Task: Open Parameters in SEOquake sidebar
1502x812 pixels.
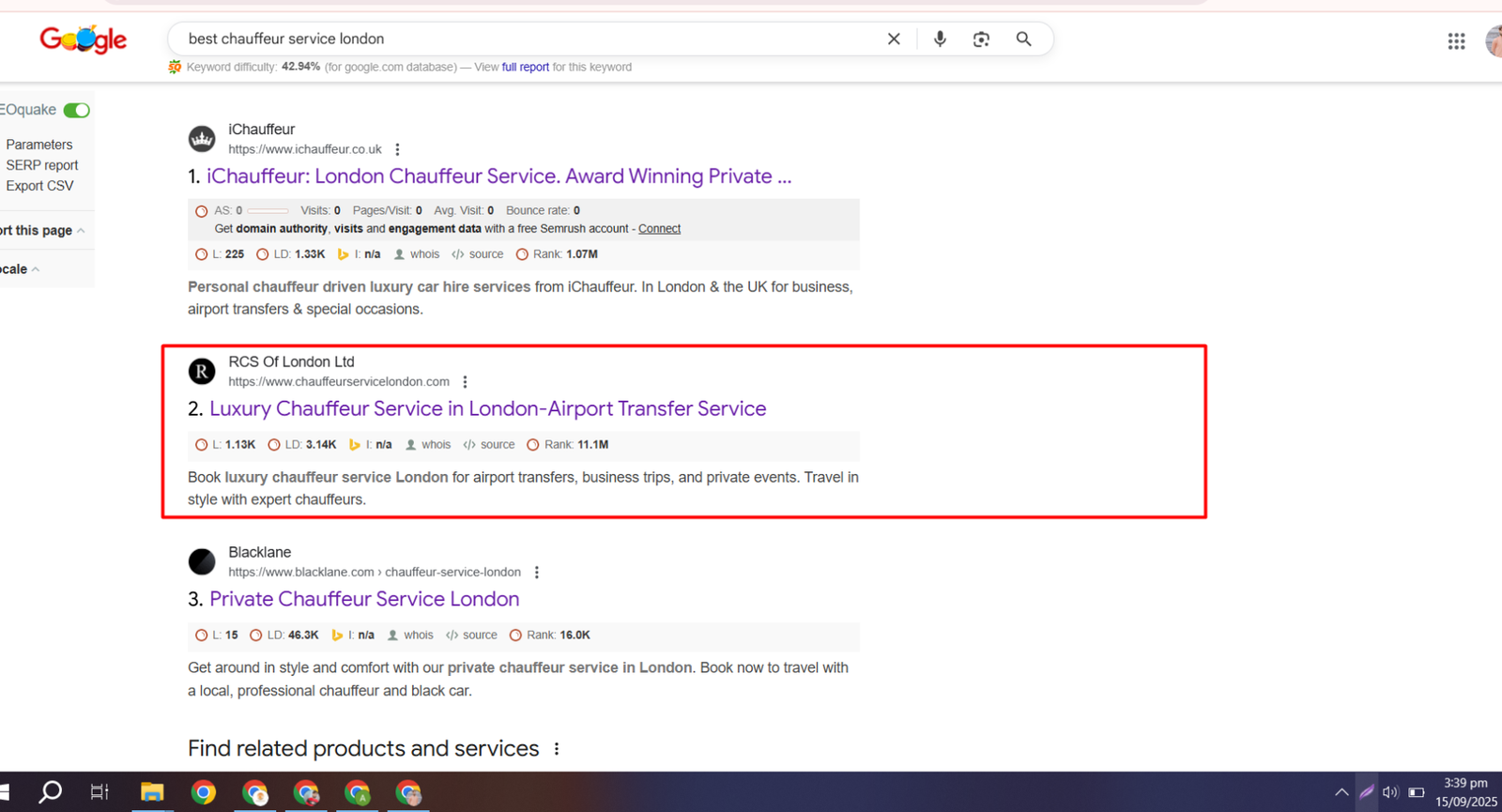Action: [x=39, y=145]
